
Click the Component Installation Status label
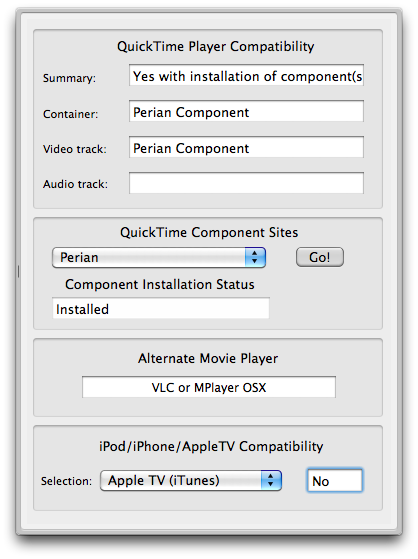[160, 284]
